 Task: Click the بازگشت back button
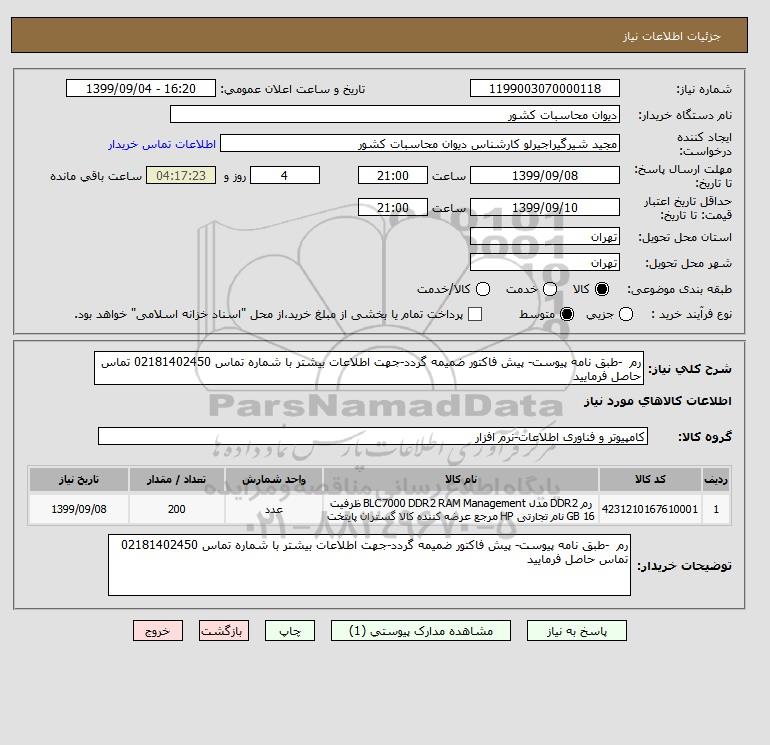click(x=224, y=631)
